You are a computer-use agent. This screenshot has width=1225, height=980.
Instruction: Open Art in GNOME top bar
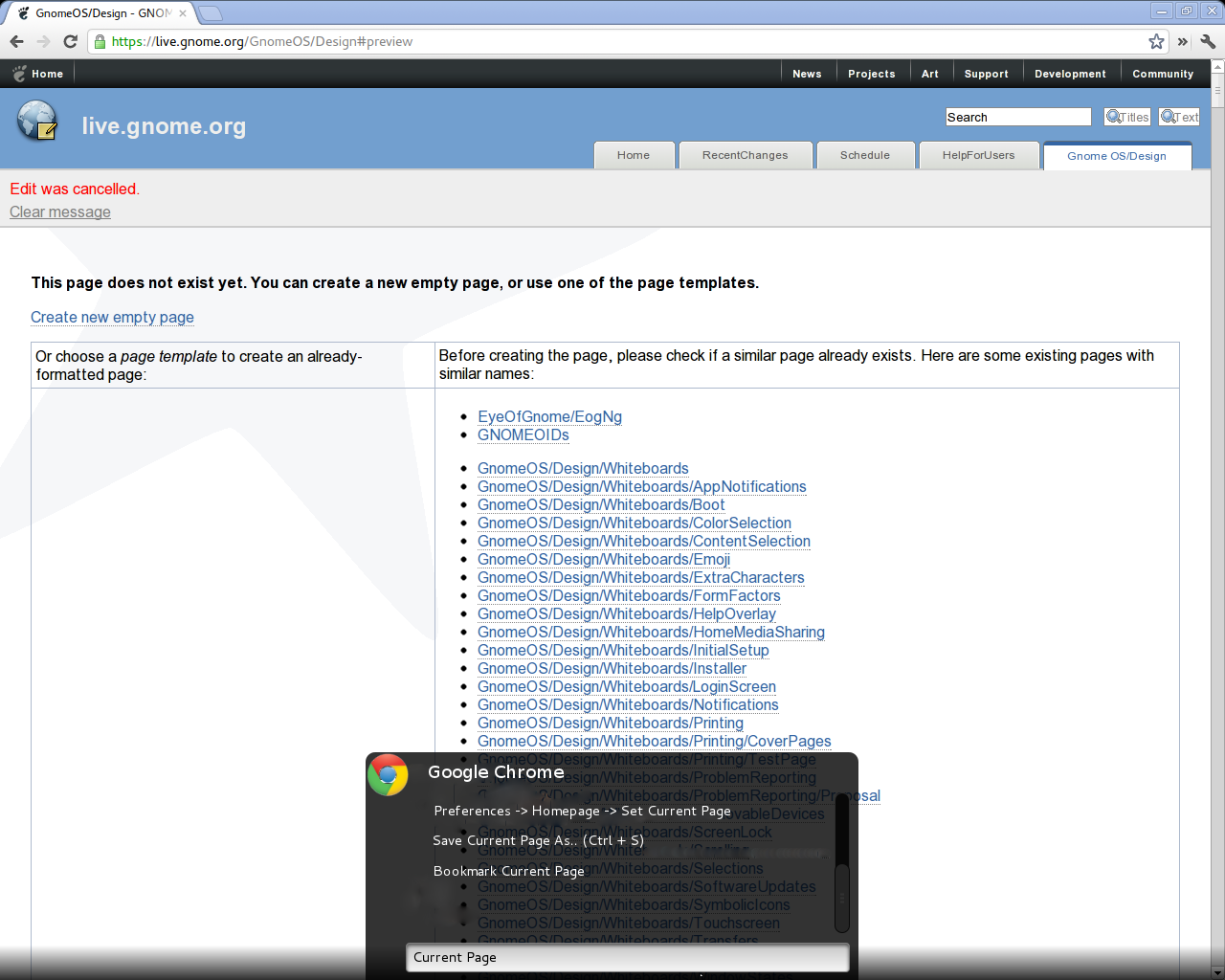(930, 74)
